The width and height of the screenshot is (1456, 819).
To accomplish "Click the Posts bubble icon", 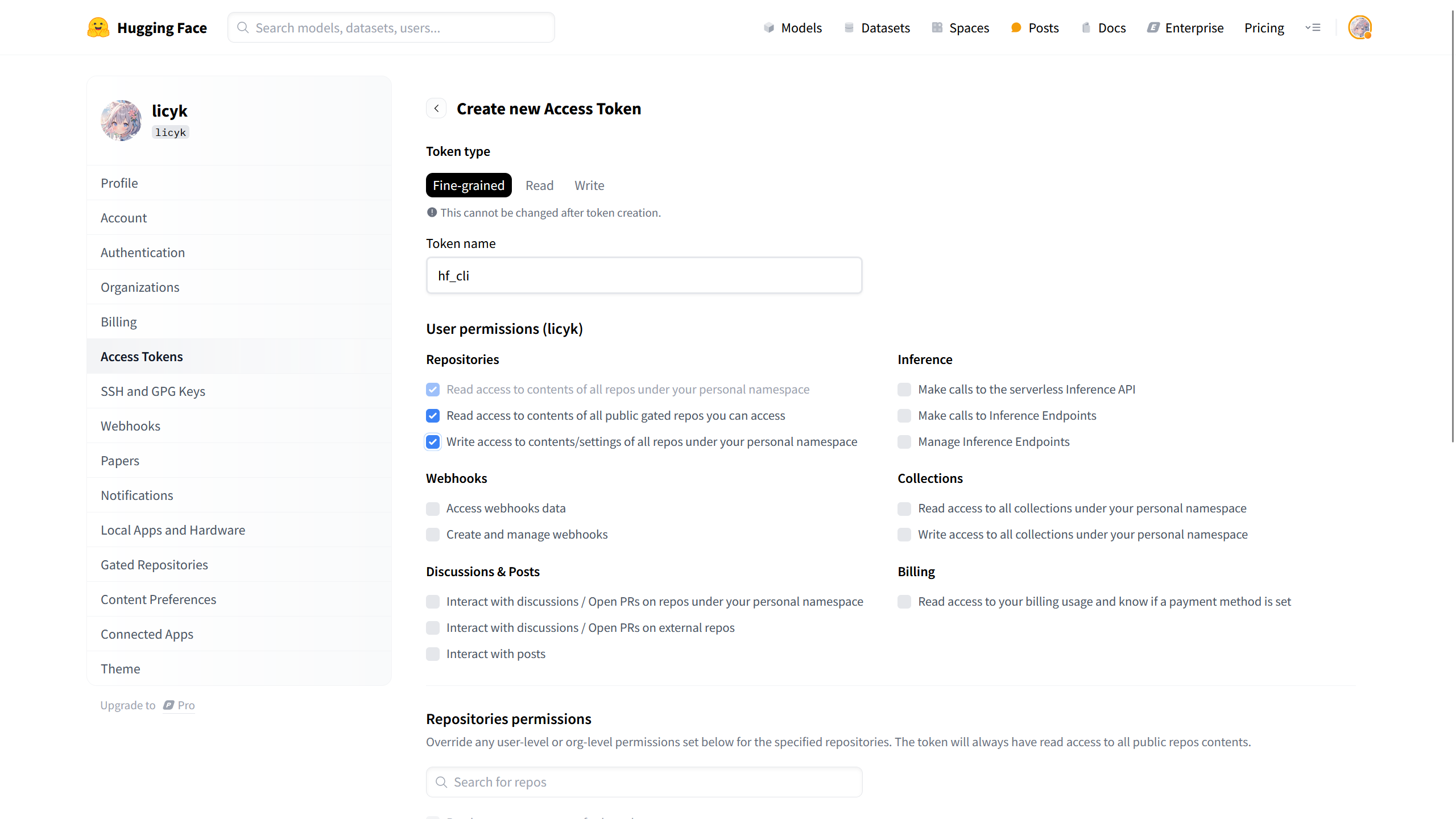I will coord(1016,27).
